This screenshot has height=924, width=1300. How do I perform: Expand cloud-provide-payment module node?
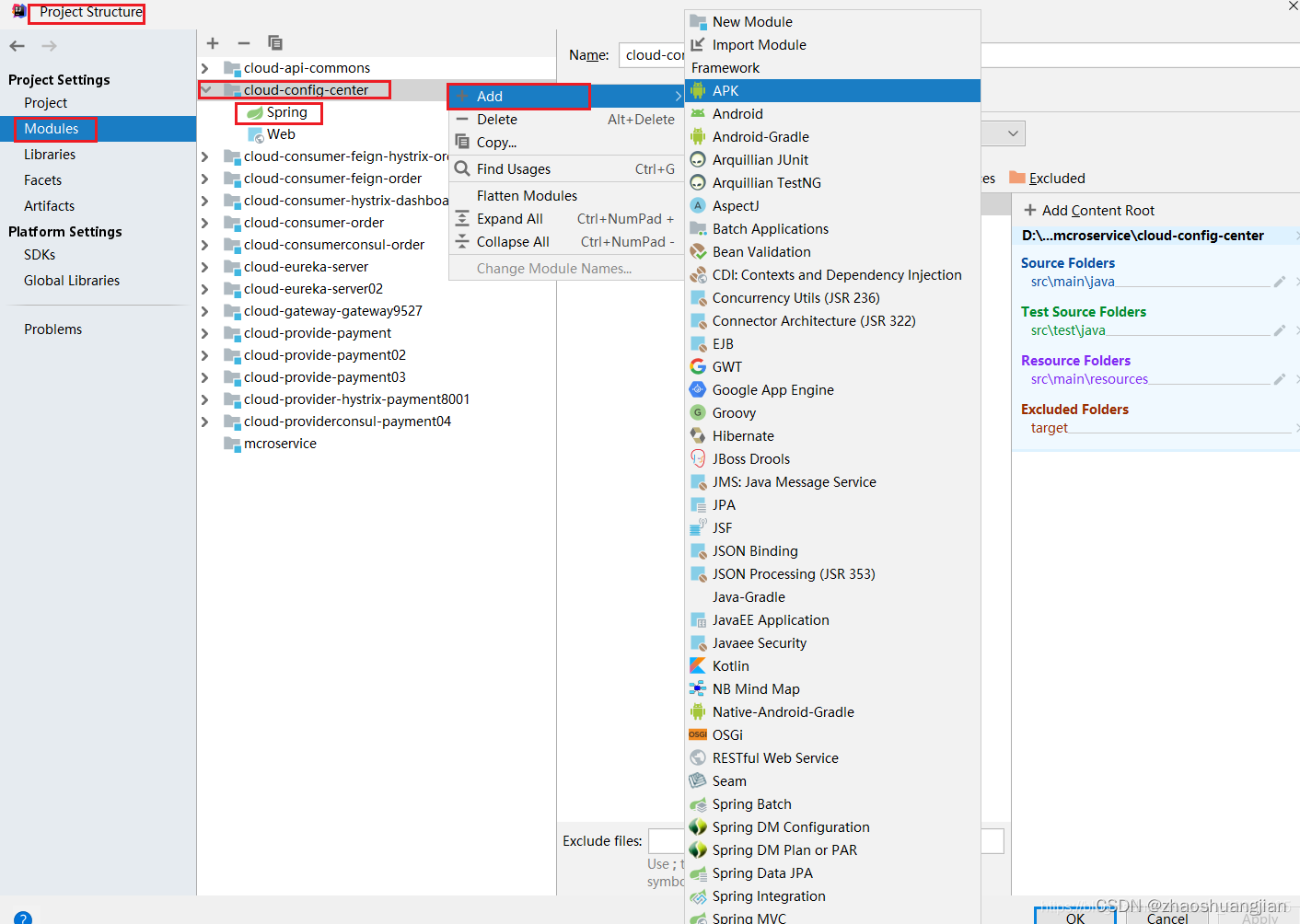click(x=205, y=333)
